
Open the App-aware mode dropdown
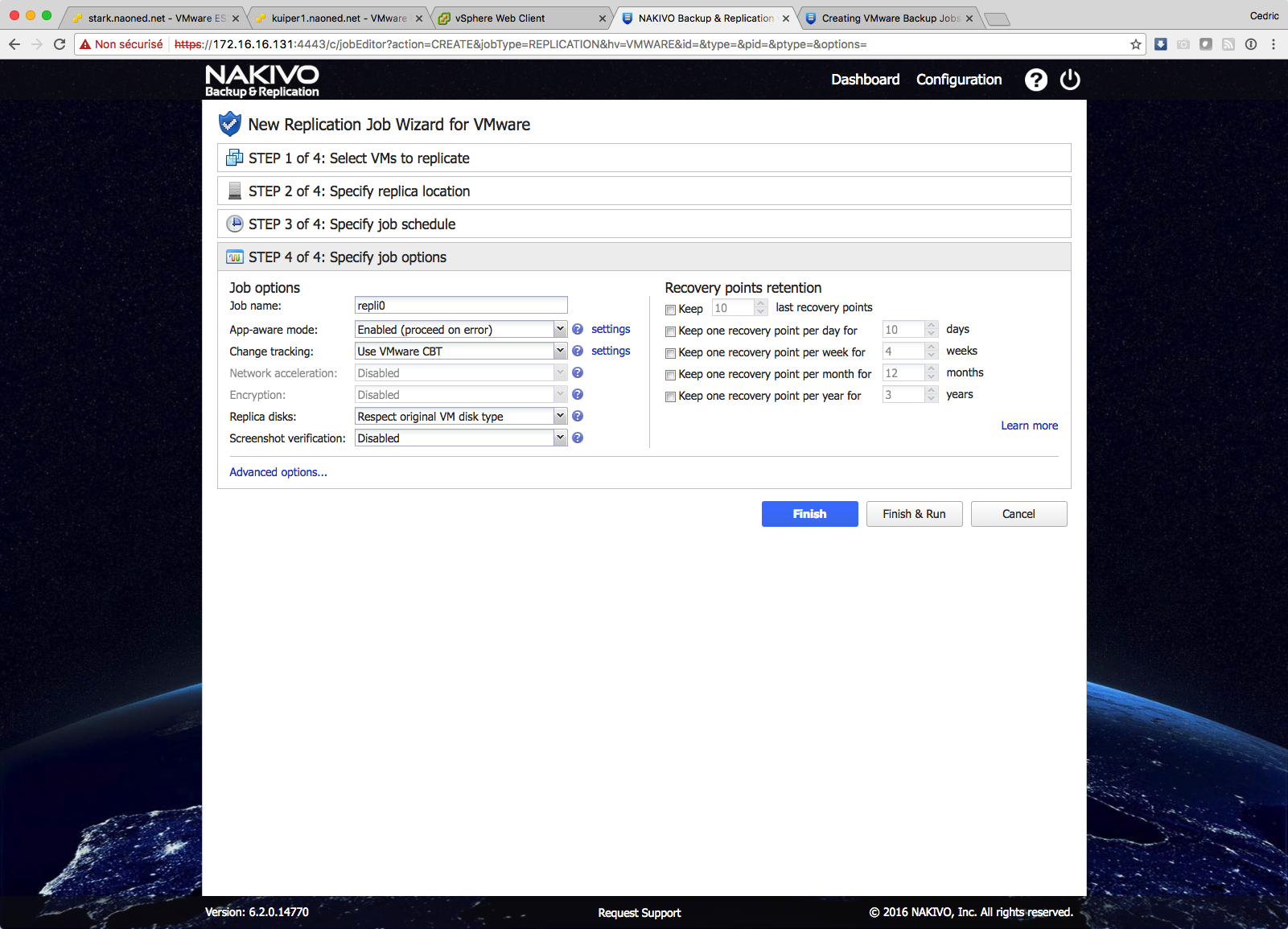[461, 330]
